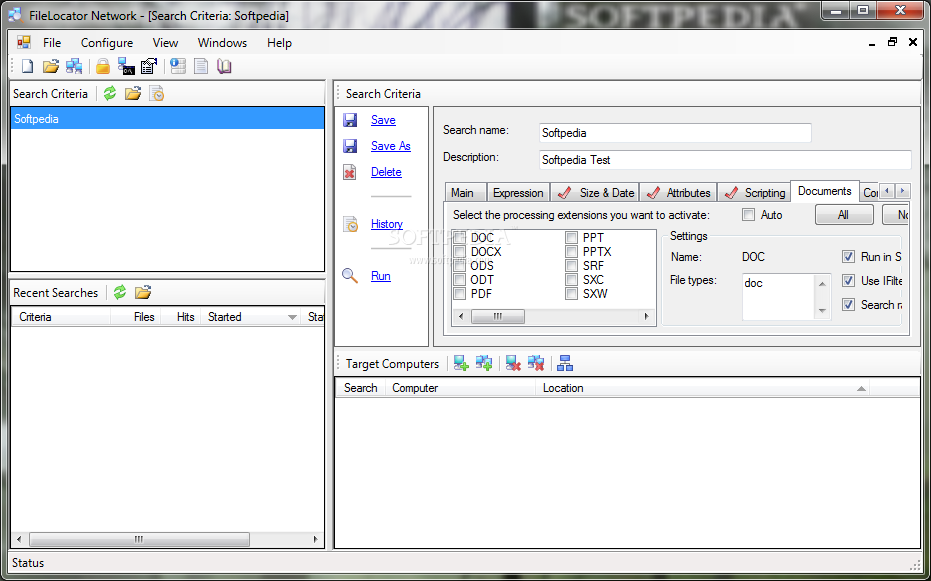The height and width of the screenshot is (581, 931).
Task: Click the File types box up arrow
Action: [x=822, y=284]
